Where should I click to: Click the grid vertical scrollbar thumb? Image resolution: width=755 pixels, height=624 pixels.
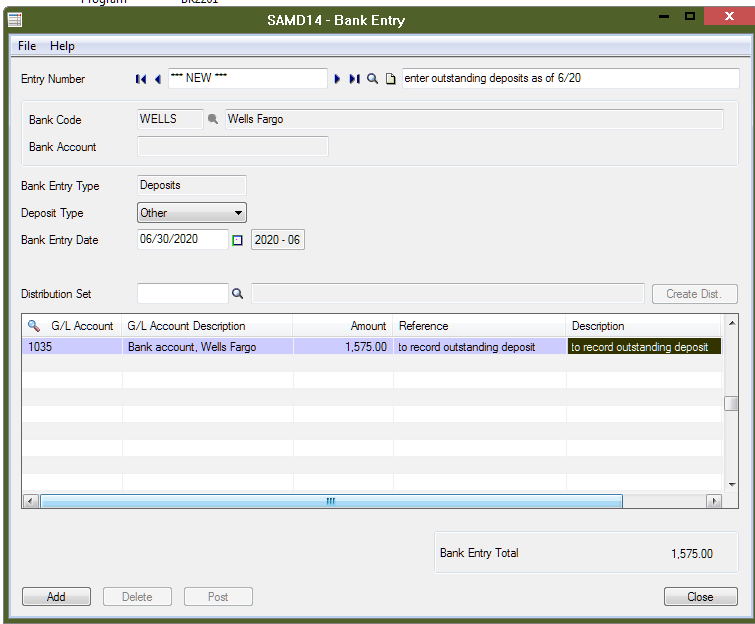point(732,404)
